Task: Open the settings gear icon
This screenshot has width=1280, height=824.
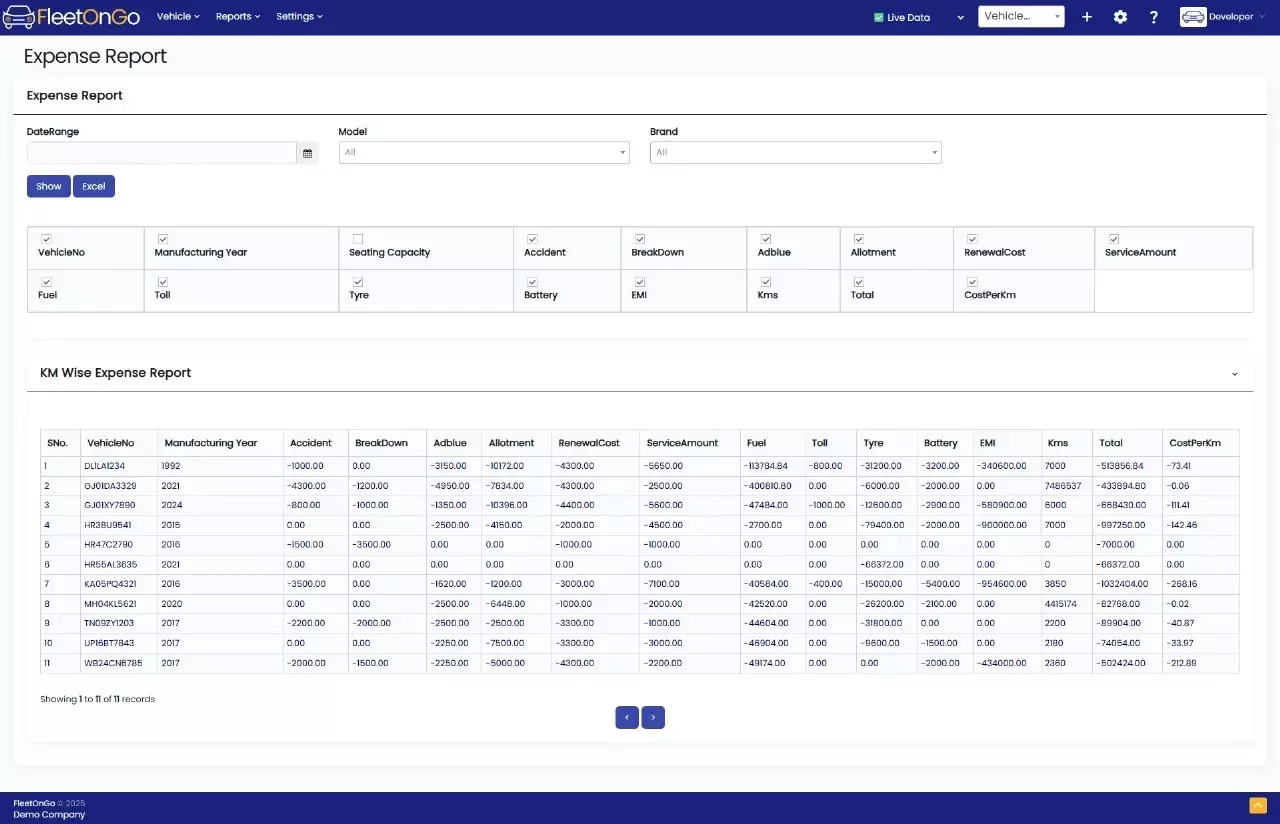Action: click(1120, 17)
